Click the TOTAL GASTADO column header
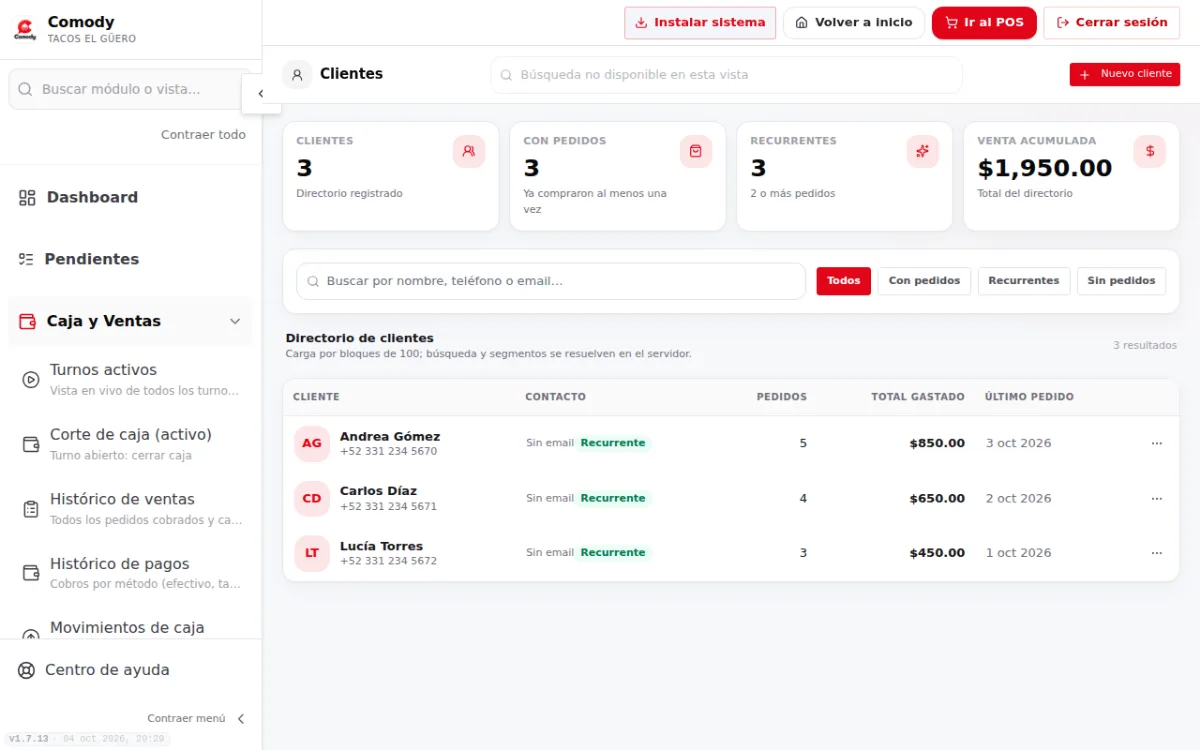This screenshot has width=1200, height=750. tap(918, 397)
